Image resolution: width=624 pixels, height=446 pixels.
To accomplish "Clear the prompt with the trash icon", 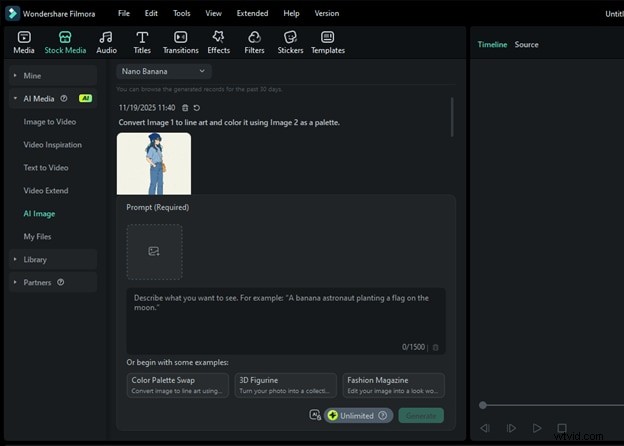I will pos(435,347).
